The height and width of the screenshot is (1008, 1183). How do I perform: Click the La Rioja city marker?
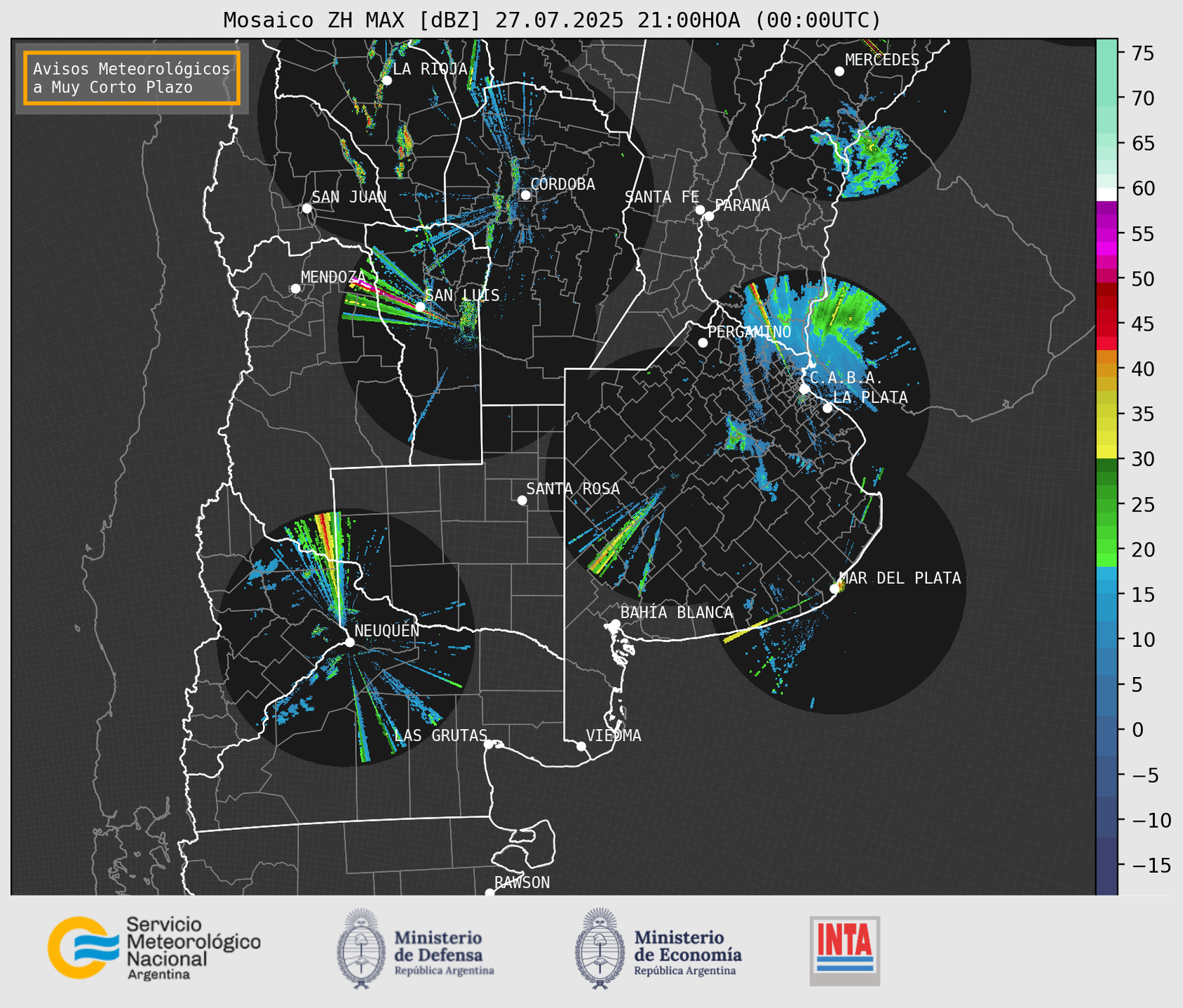(x=386, y=81)
